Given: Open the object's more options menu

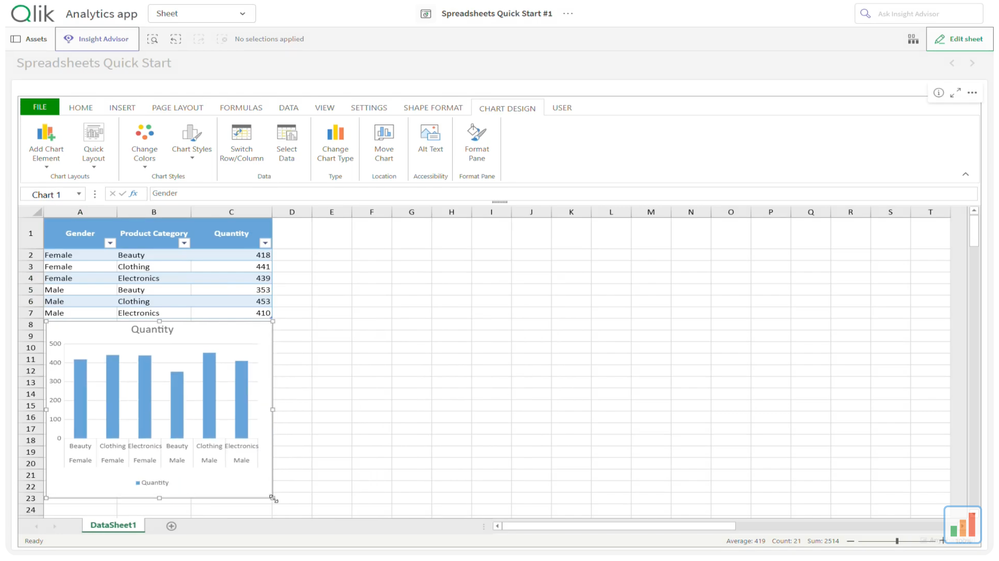Looking at the screenshot, I should point(972,93).
